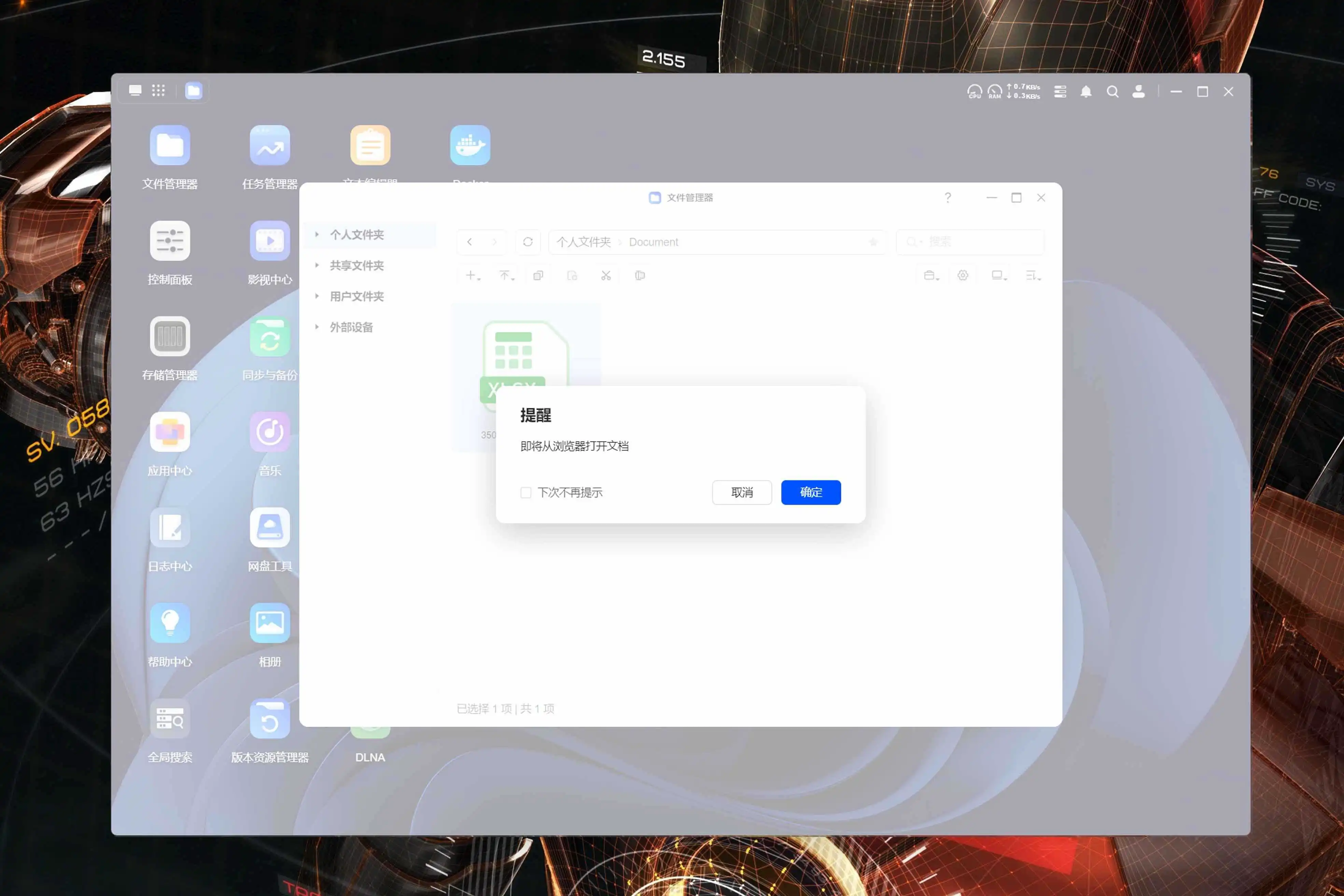Click the copy icon in file toolbar
The width and height of the screenshot is (1344, 896).
tap(538, 276)
